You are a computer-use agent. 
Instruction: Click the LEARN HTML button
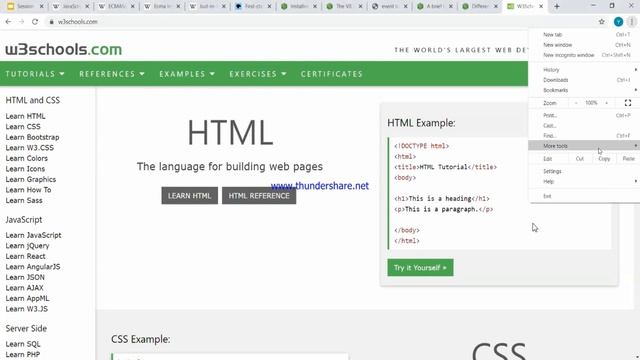[x=189, y=196]
